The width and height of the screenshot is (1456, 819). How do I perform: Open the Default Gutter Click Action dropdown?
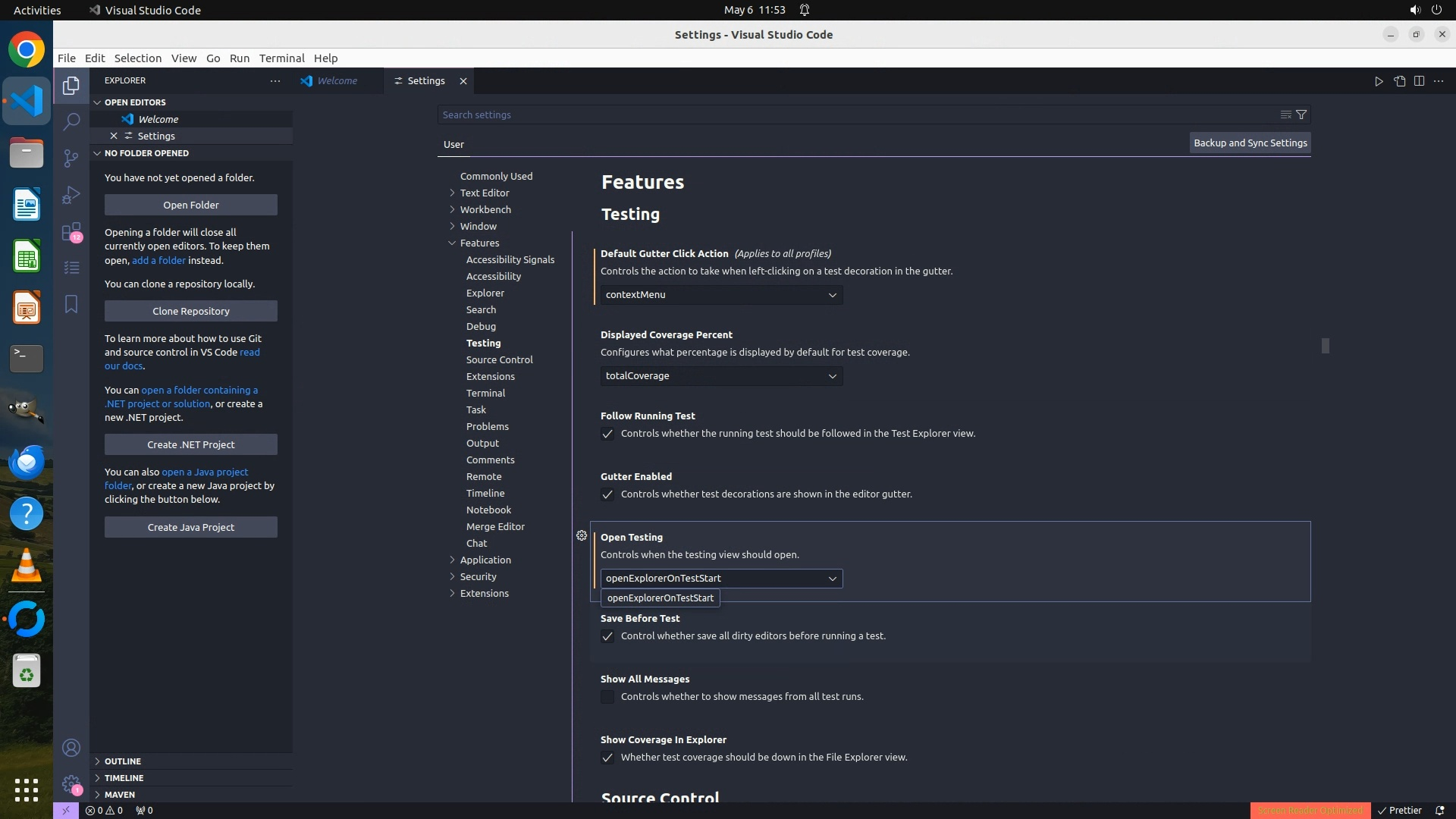tap(721, 295)
